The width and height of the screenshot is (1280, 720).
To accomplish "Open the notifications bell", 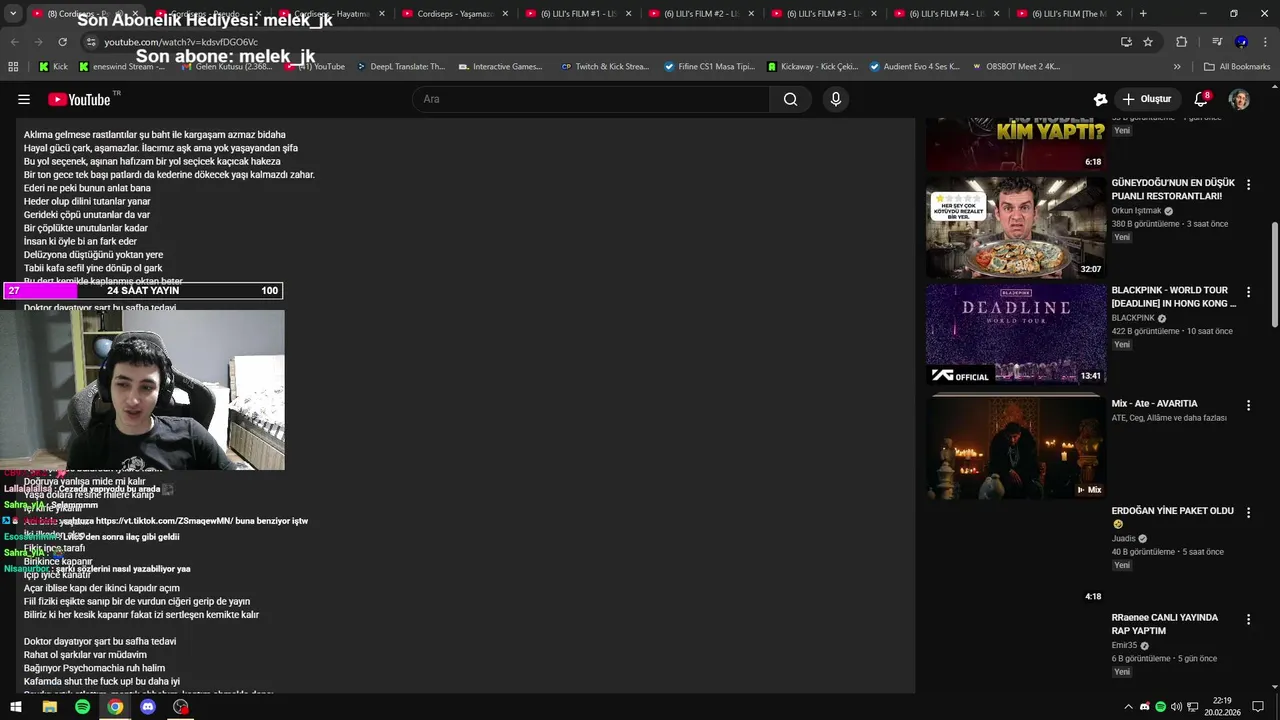I will (x=1201, y=99).
